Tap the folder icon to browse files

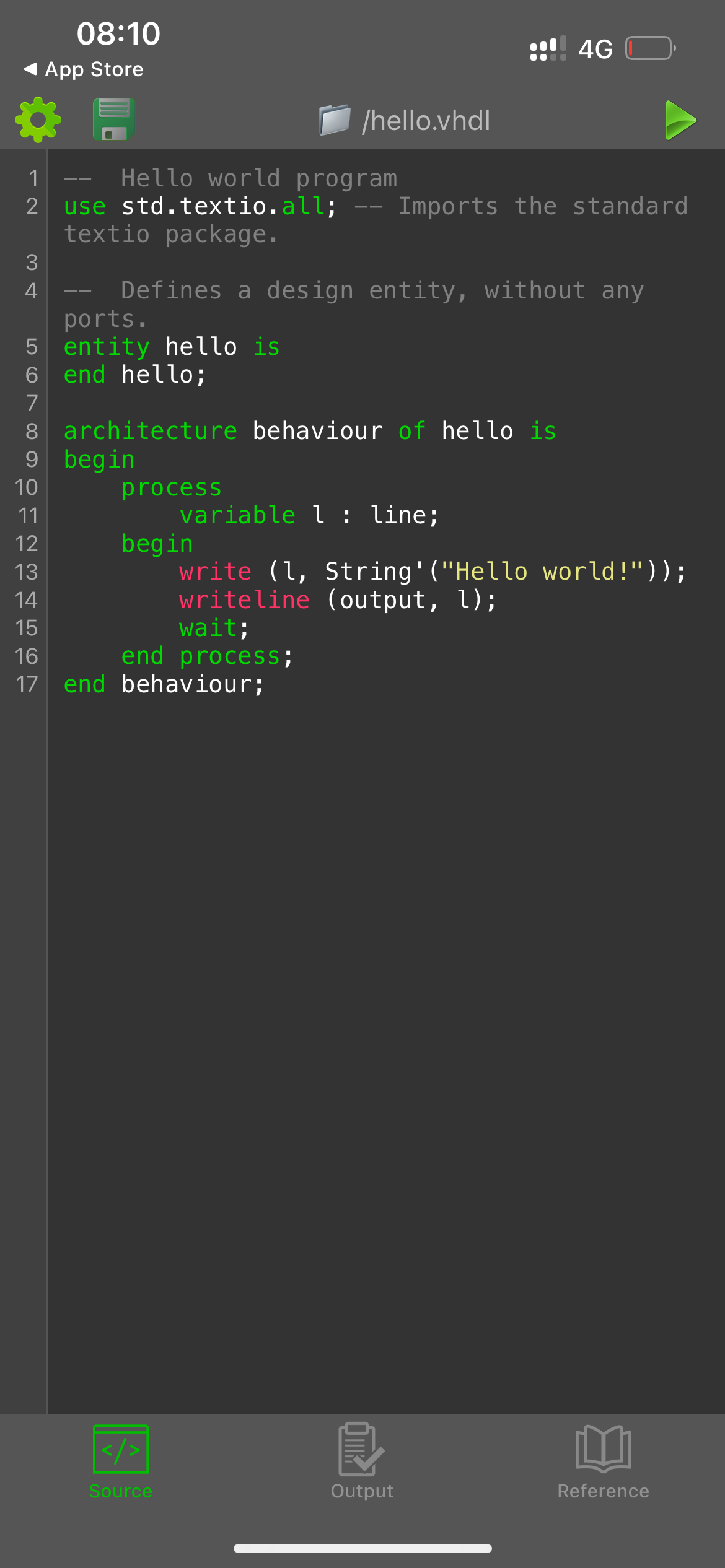click(335, 120)
